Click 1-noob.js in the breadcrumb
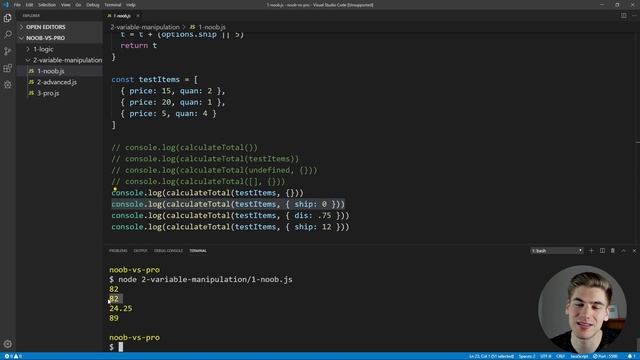640x360 pixels. click(208, 27)
